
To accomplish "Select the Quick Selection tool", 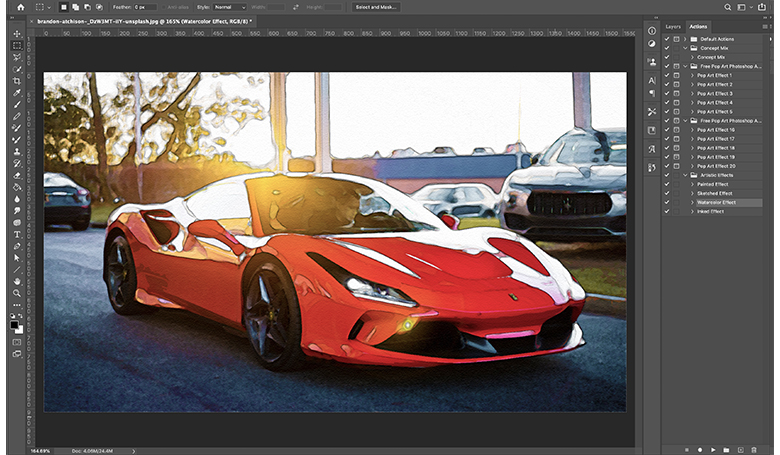I will (x=17, y=69).
